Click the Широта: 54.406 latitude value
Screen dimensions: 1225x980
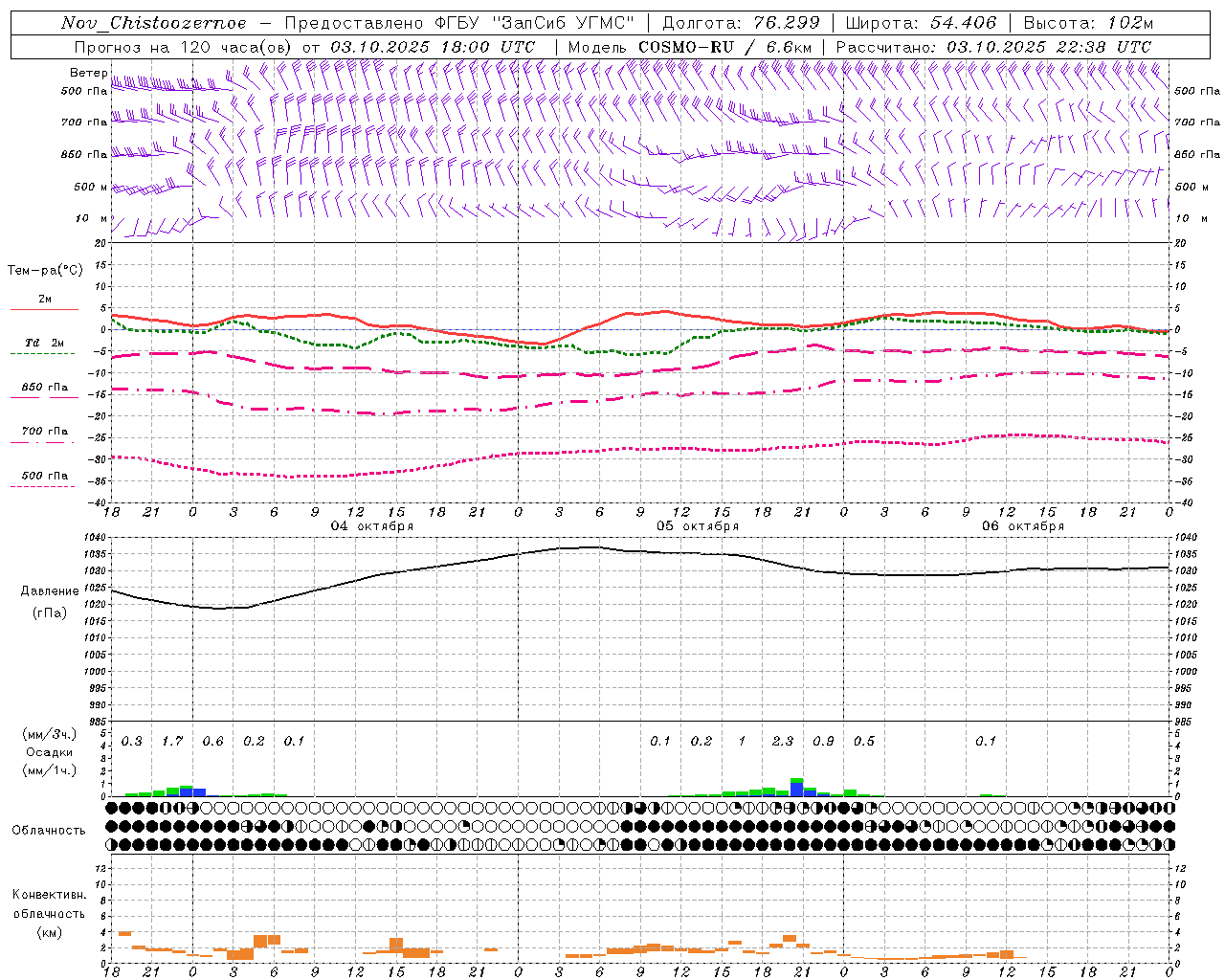[922, 23]
